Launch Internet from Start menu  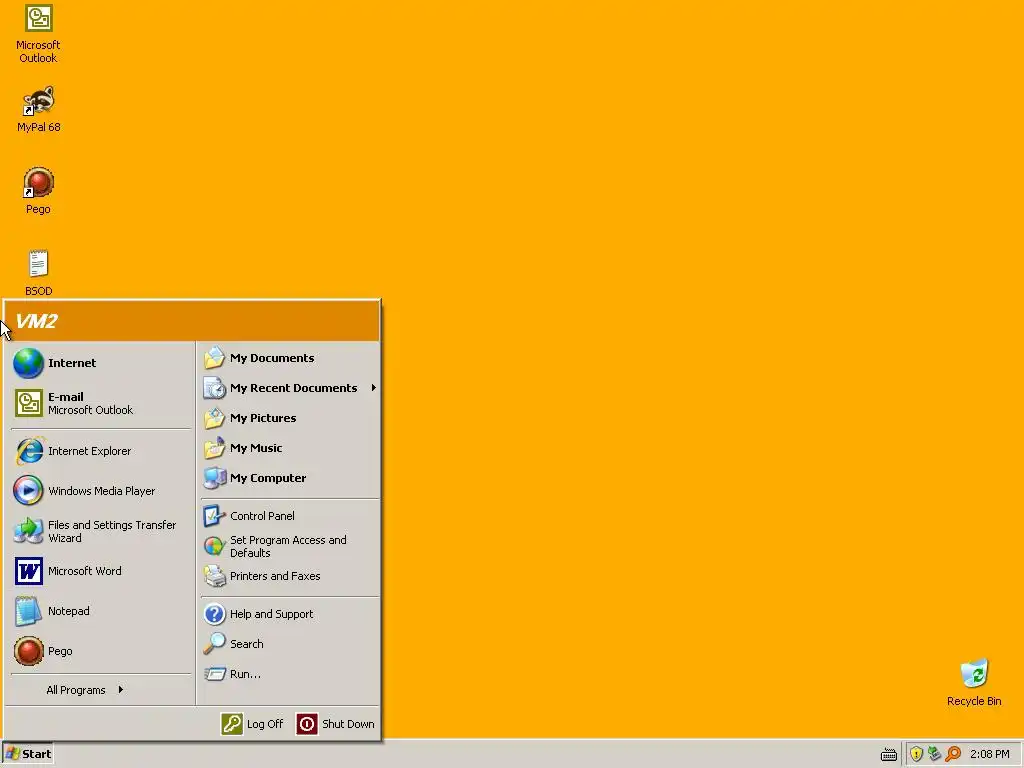[101, 363]
